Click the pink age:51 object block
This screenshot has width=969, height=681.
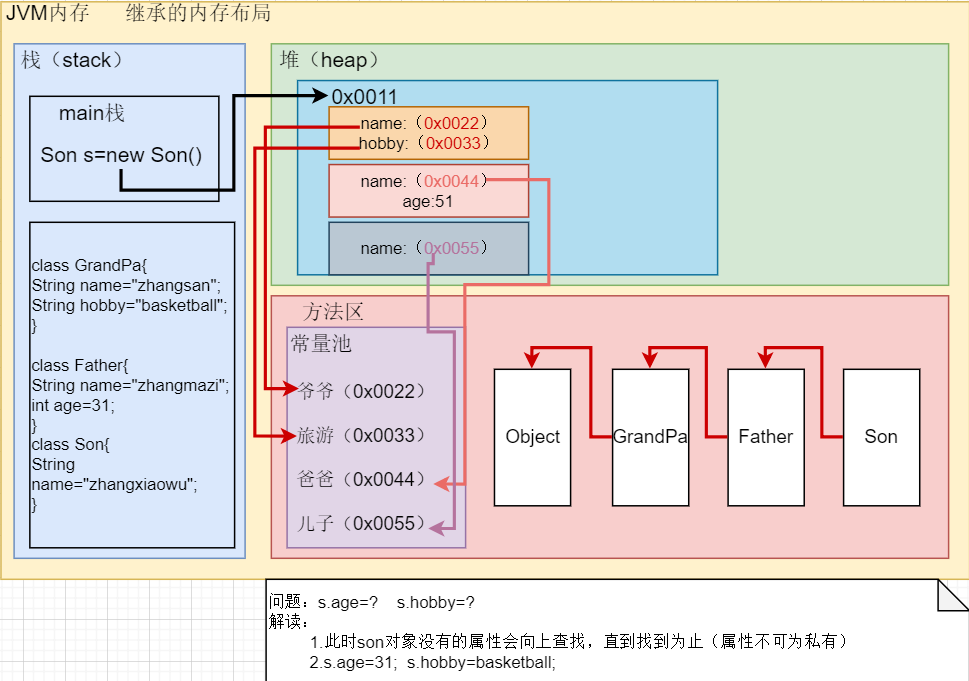coord(428,191)
